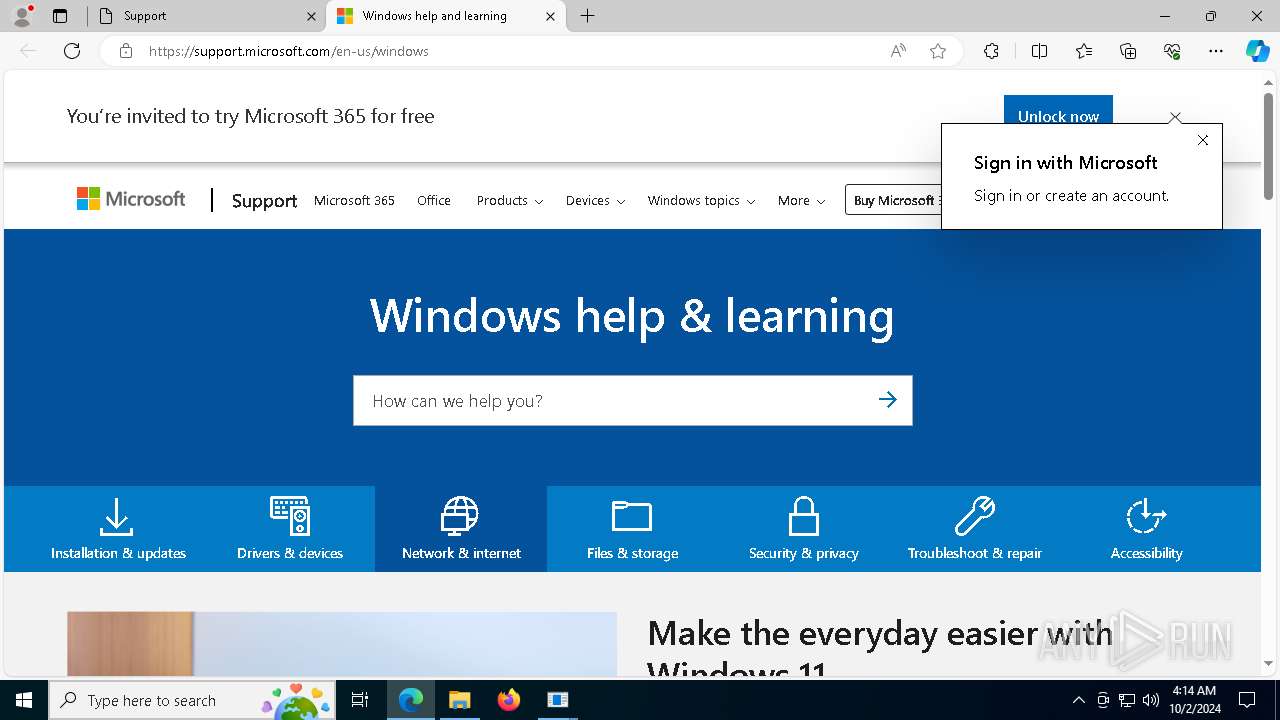Open the tab actions menu icon
1280x720 pixels.
click(x=60, y=16)
